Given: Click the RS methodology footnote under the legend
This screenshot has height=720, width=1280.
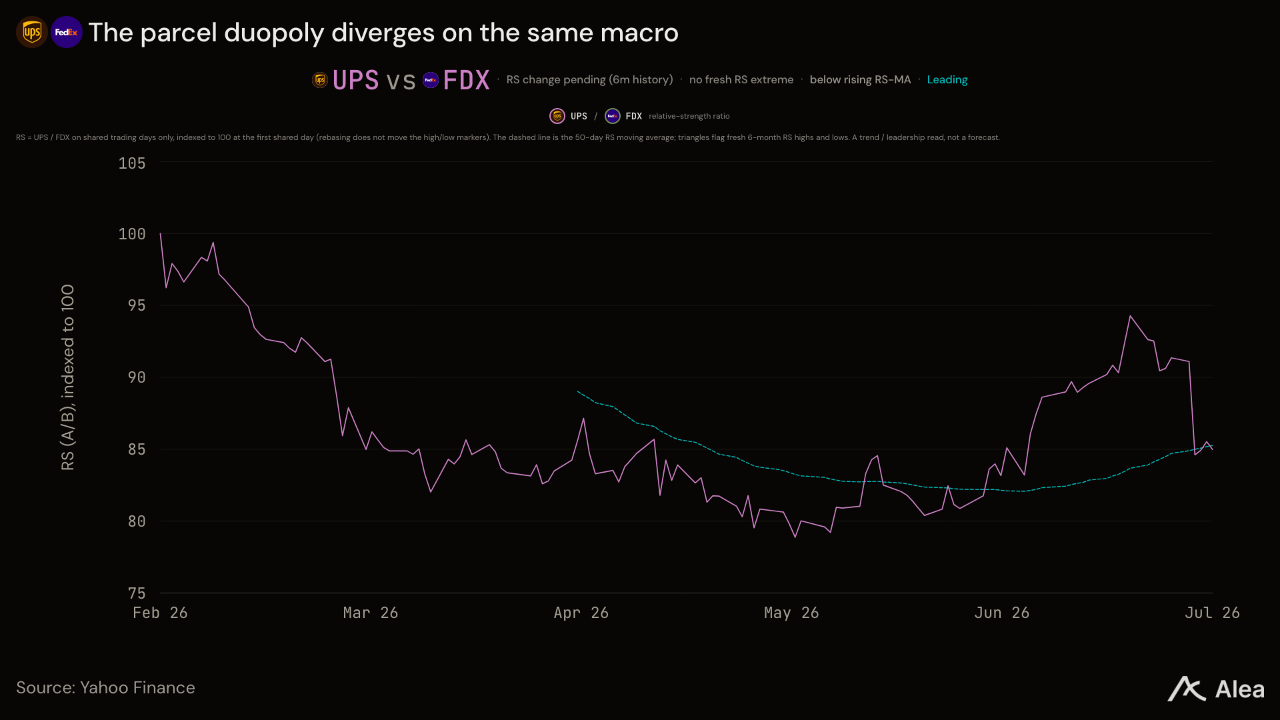Looking at the screenshot, I should point(508,137).
